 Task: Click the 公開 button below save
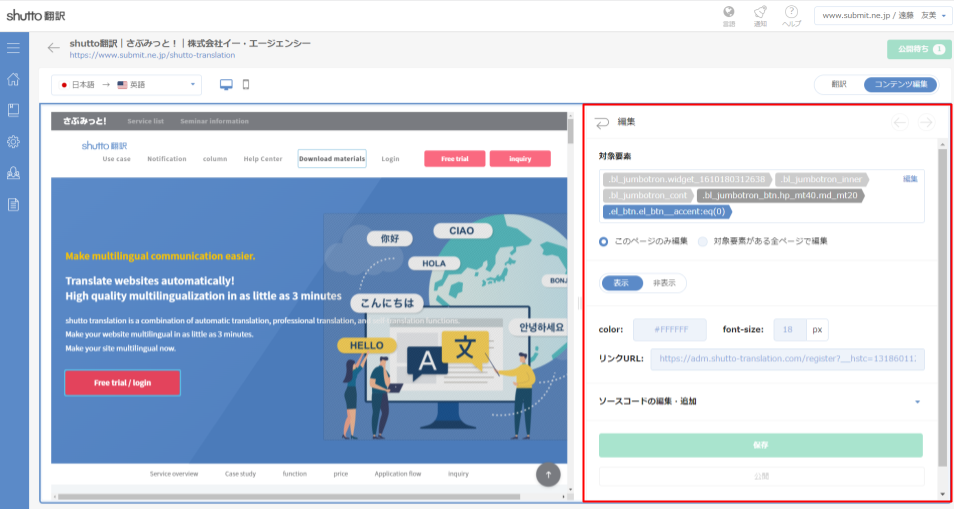point(761,477)
